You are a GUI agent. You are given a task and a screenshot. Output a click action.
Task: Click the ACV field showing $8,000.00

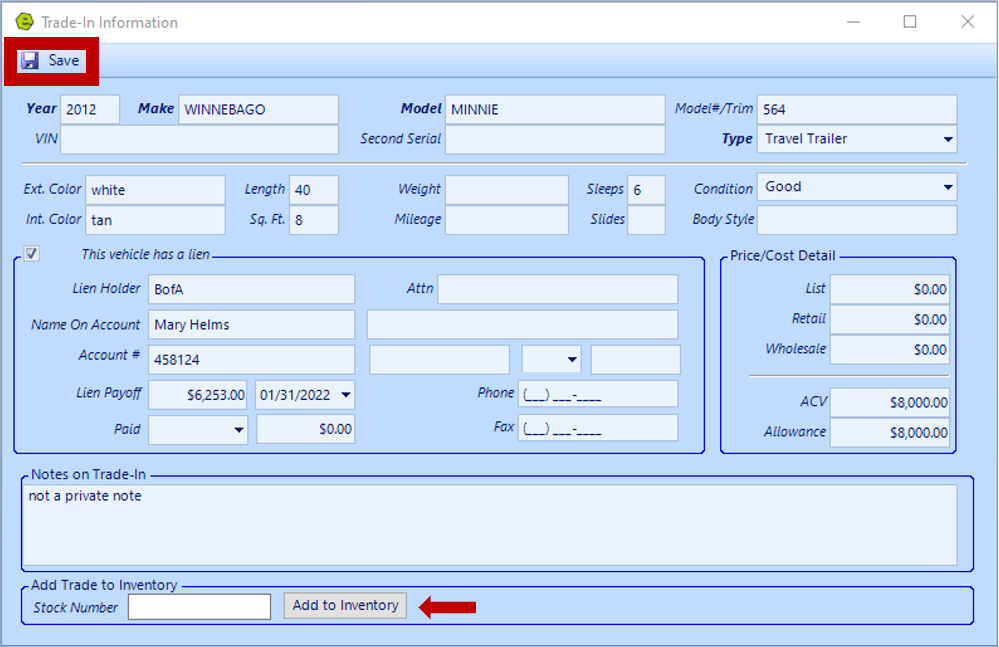889,402
